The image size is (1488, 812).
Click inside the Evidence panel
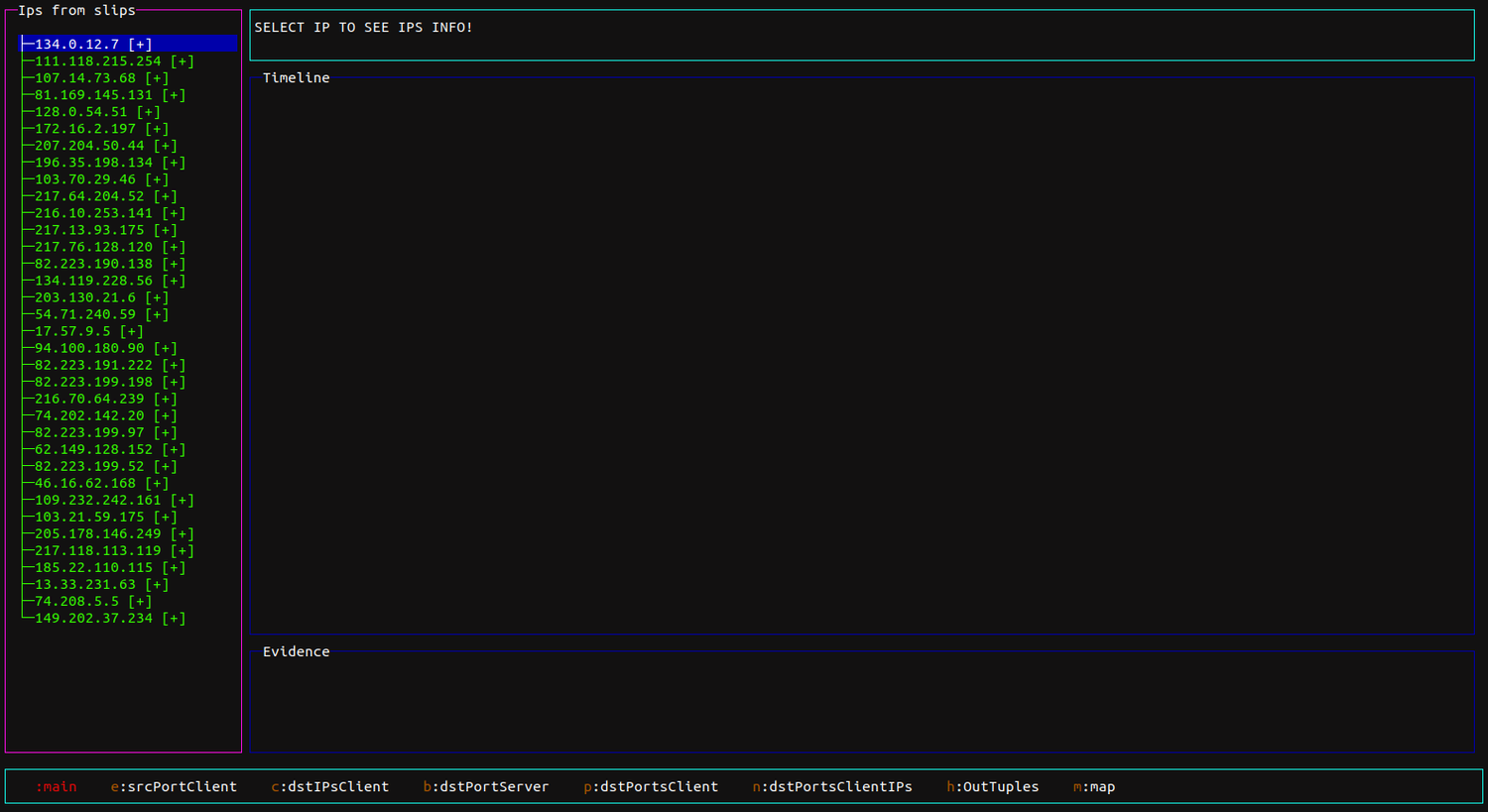pos(863,704)
